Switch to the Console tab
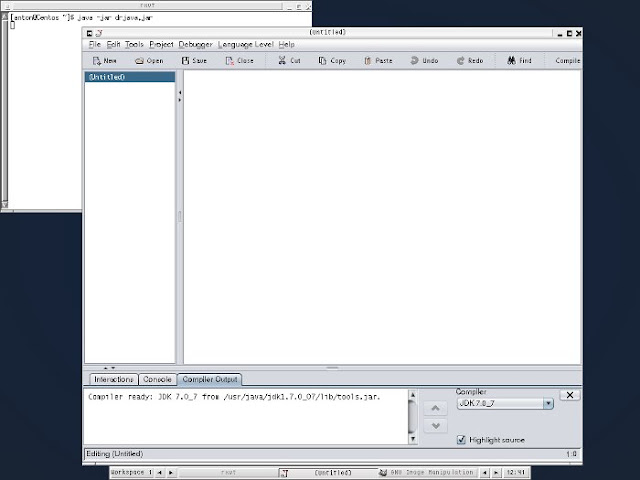 [157, 379]
